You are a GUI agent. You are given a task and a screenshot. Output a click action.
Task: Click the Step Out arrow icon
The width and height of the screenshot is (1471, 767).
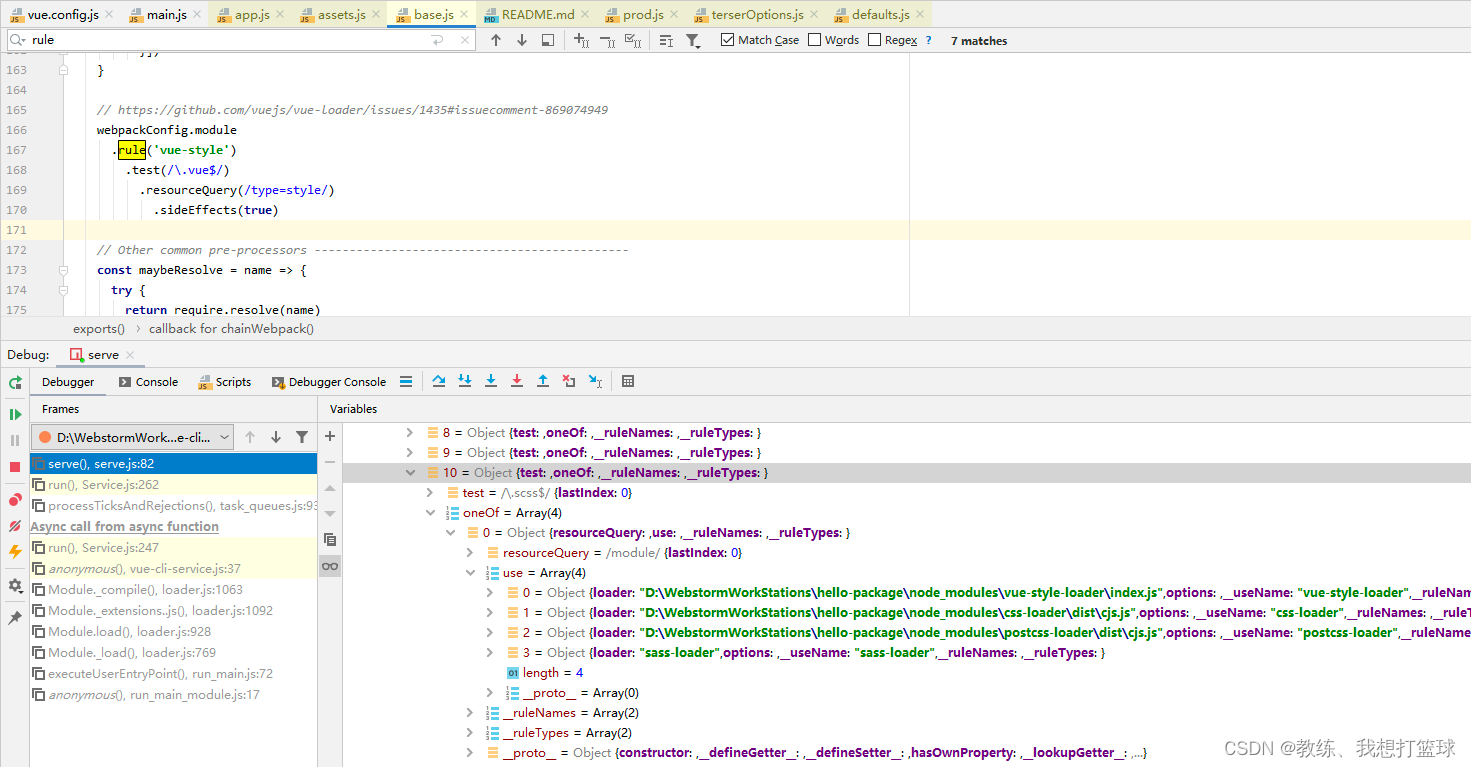[x=543, y=381]
